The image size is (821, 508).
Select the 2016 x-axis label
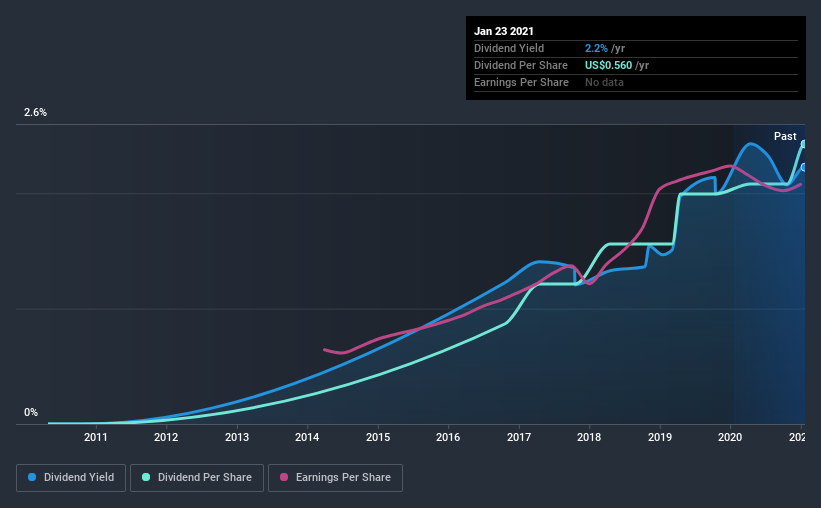[x=448, y=437]
